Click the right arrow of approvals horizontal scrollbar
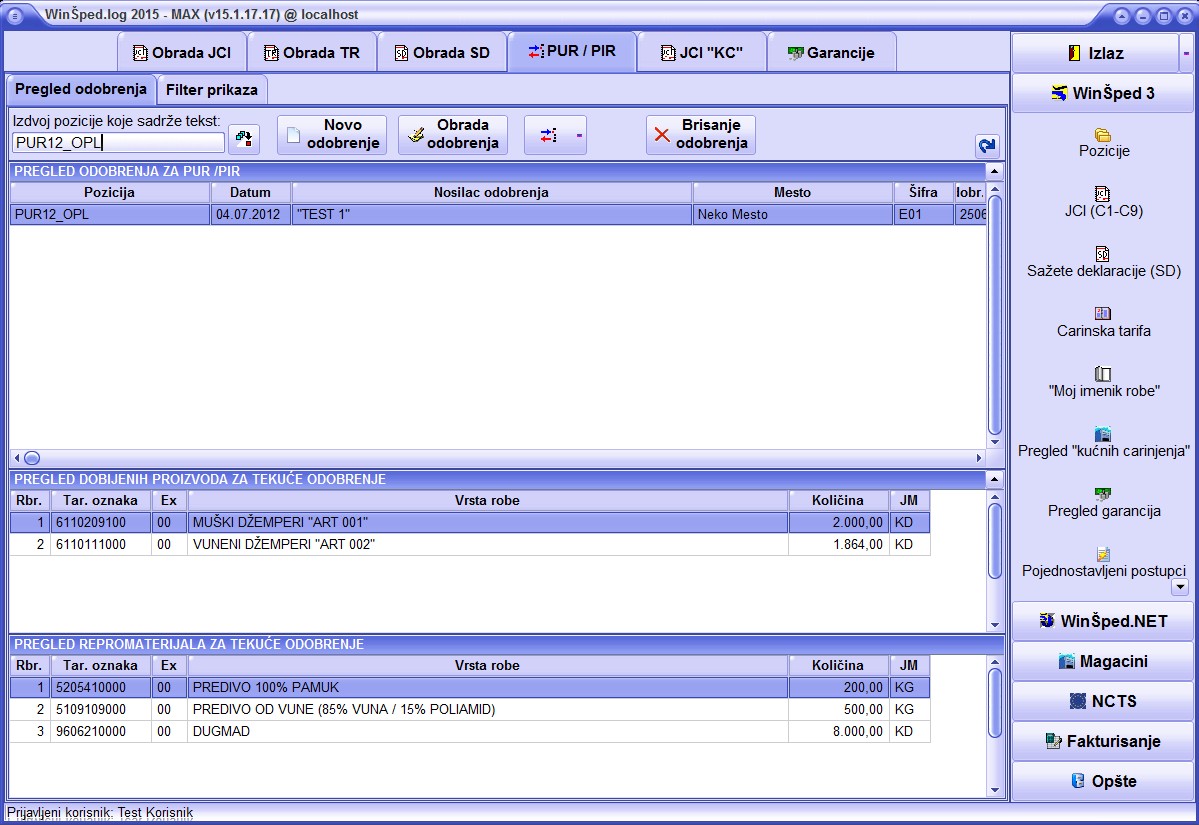This screenshot has width=1199, height=825. tap(979, 458)
